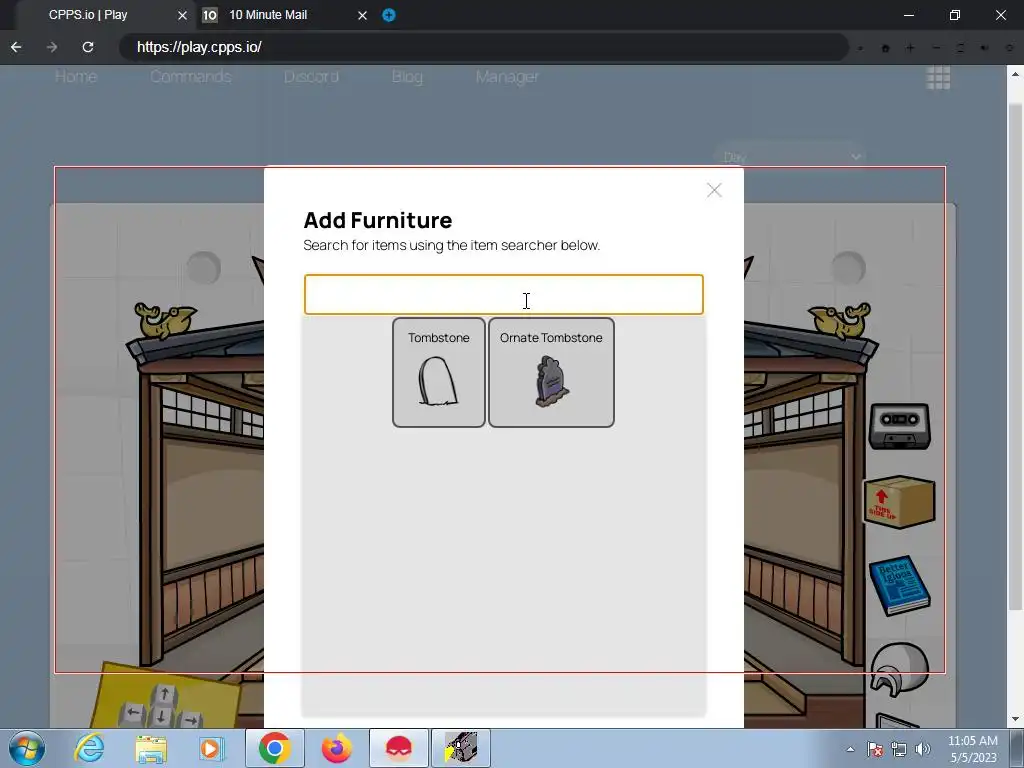Screen dimensions: 1024x768
Task: Open the volume control in tray
Action: point(923,749)
